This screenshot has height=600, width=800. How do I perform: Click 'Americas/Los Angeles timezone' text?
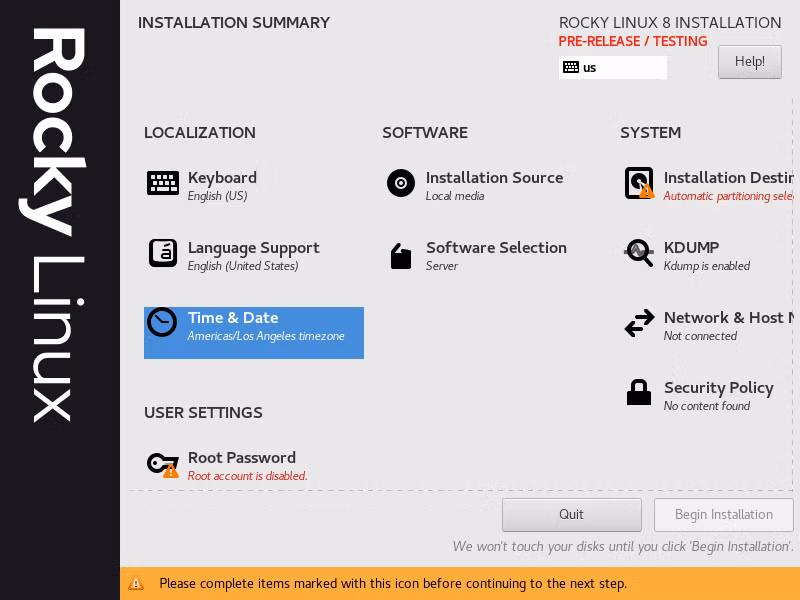pos(266,336)
